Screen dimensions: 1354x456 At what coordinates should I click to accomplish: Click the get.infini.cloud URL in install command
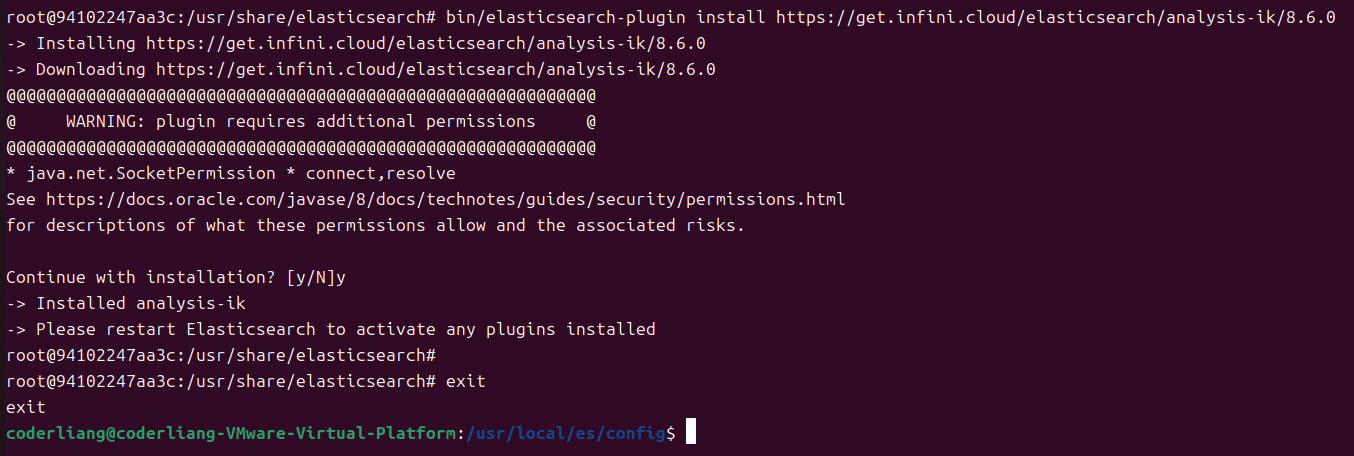coord(1056,18)
